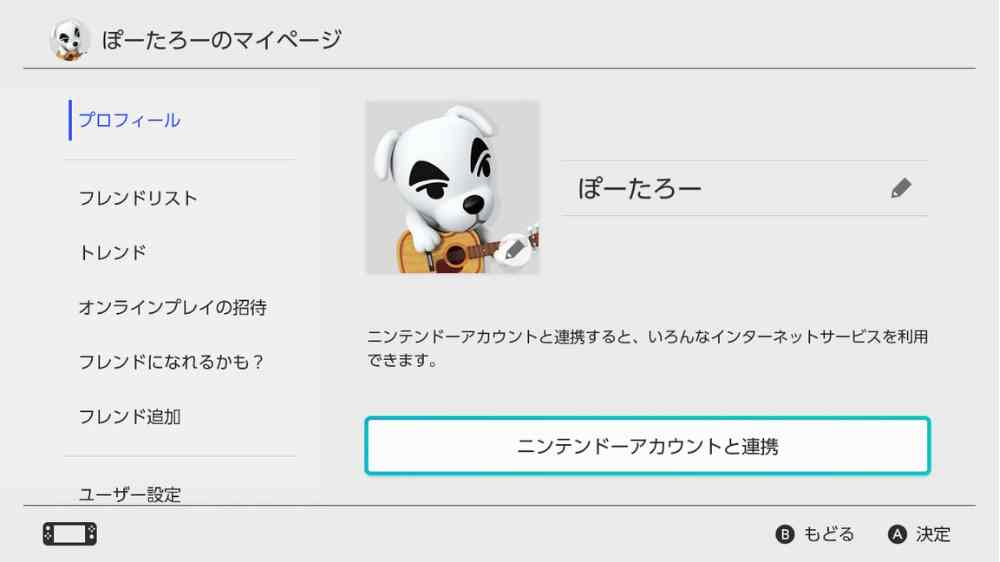
Task: Click the console controller icon at bottom left
Action: coord(70,534)
